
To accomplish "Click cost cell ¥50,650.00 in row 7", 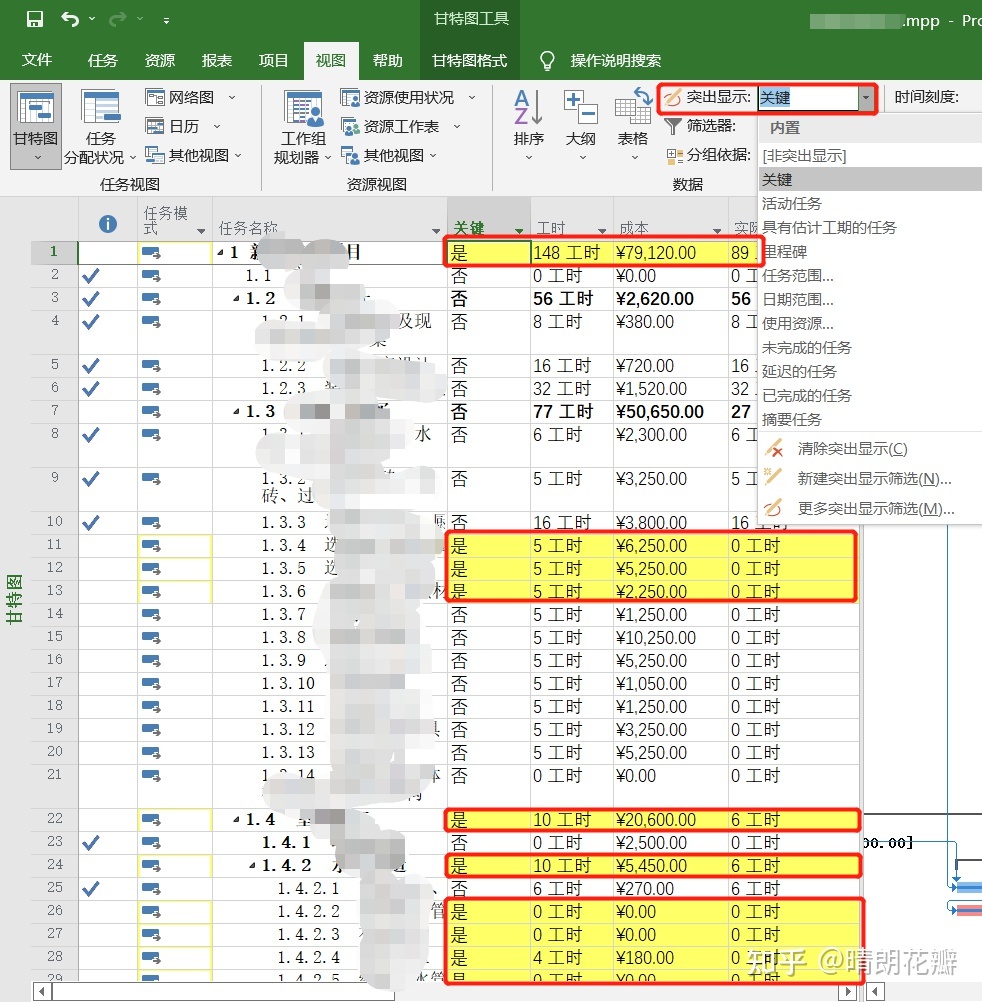I will point(671,412).
